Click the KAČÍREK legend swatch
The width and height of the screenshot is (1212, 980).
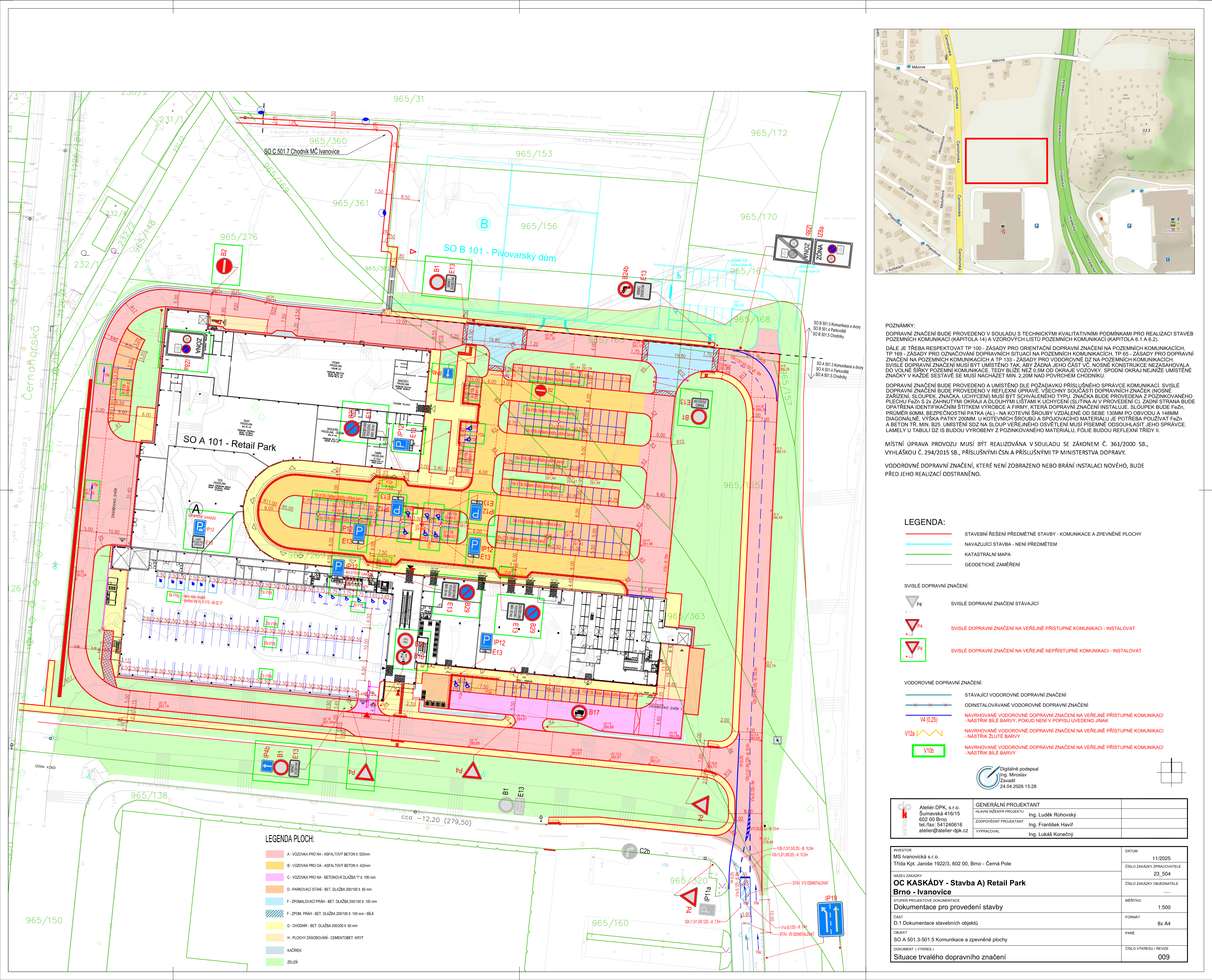click(x=274, y=950)
